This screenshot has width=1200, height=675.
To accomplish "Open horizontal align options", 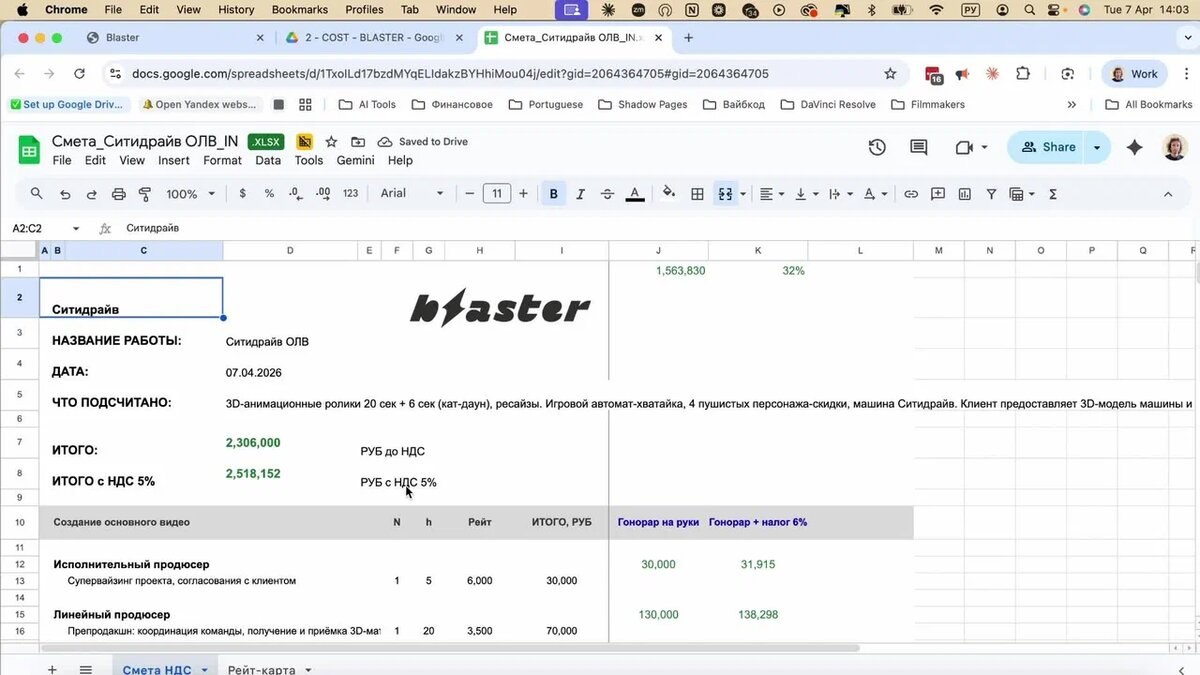I will coord(771,194).
